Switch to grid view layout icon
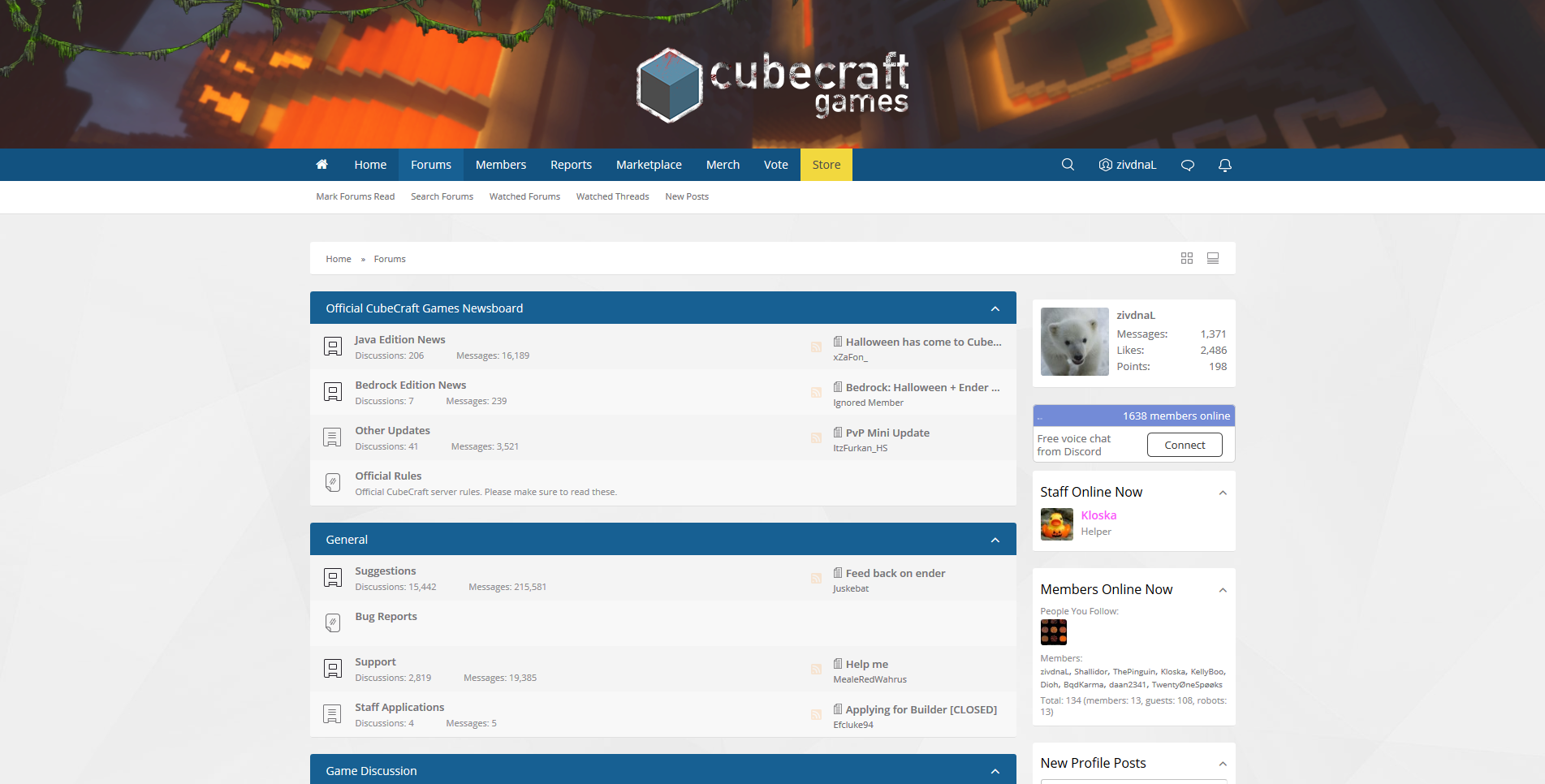1545x784 pixels. [x=1187, y=258]
